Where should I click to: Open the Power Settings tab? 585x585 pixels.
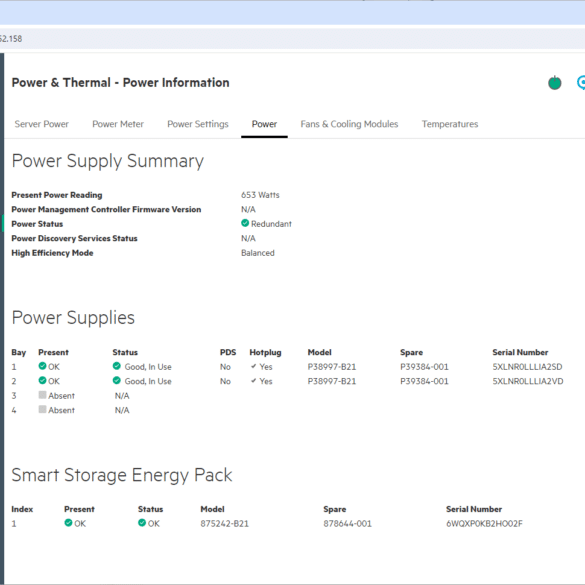198,124
